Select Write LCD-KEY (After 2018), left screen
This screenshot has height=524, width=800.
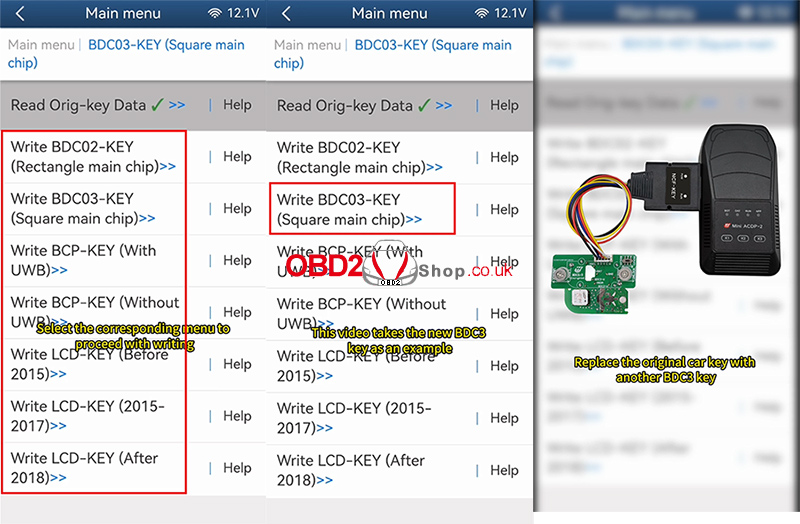(84, 468)
